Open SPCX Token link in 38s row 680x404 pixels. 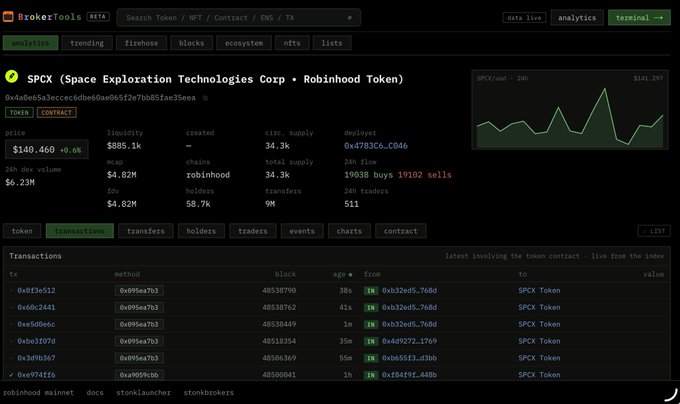tap(539, 291)
